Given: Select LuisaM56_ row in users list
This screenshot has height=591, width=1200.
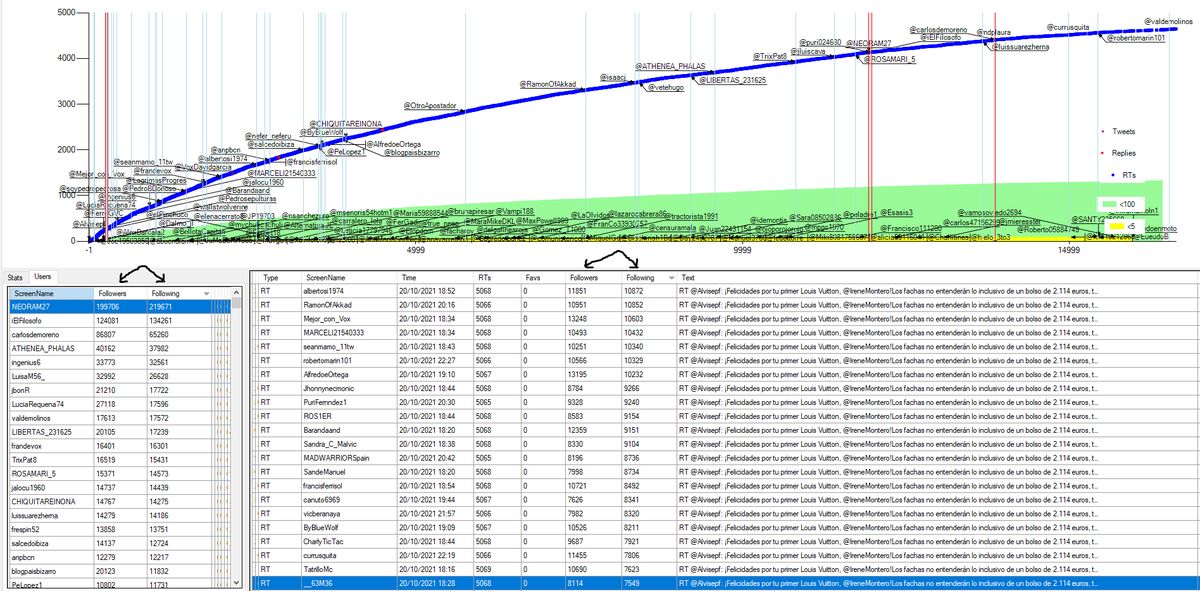Looking at the screenshot, I should 120,376.
